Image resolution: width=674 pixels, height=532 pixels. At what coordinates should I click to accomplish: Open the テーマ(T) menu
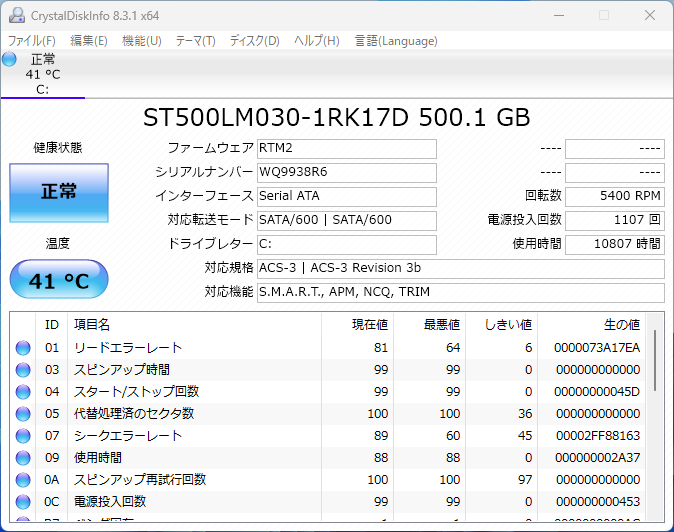195,41
